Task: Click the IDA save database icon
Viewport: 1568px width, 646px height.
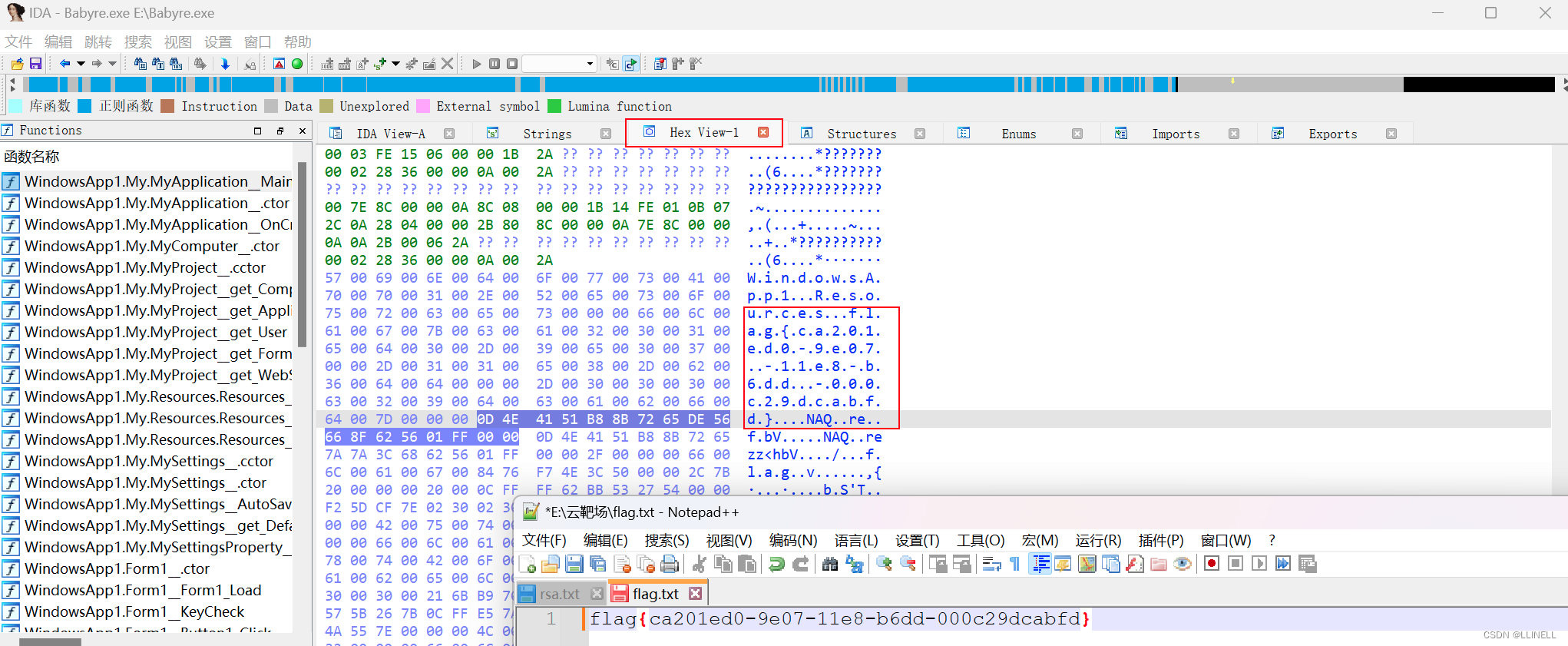Action: point(35,64)
